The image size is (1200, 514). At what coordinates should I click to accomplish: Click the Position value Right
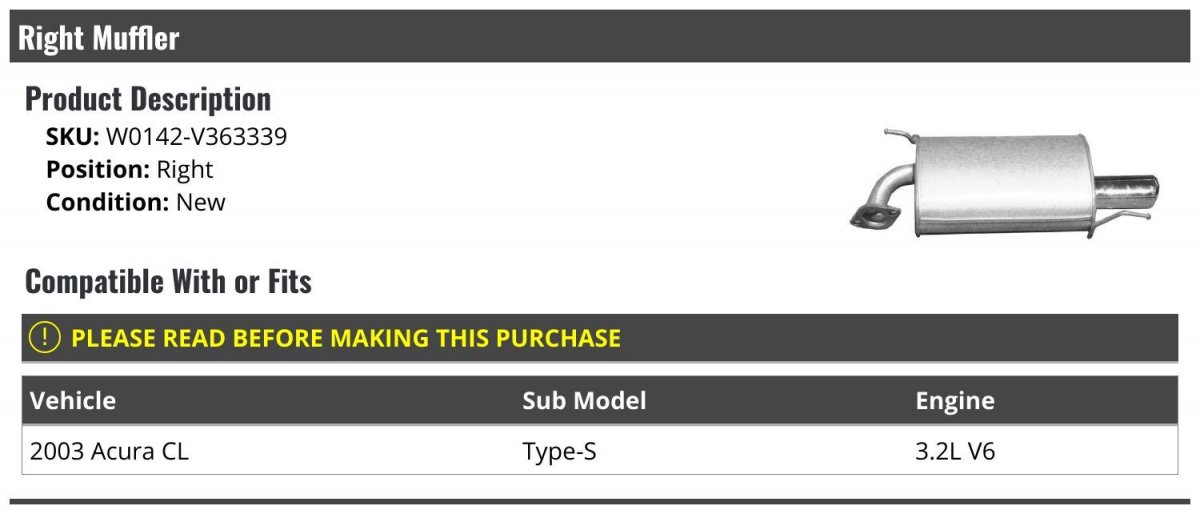tap(185, 169)
